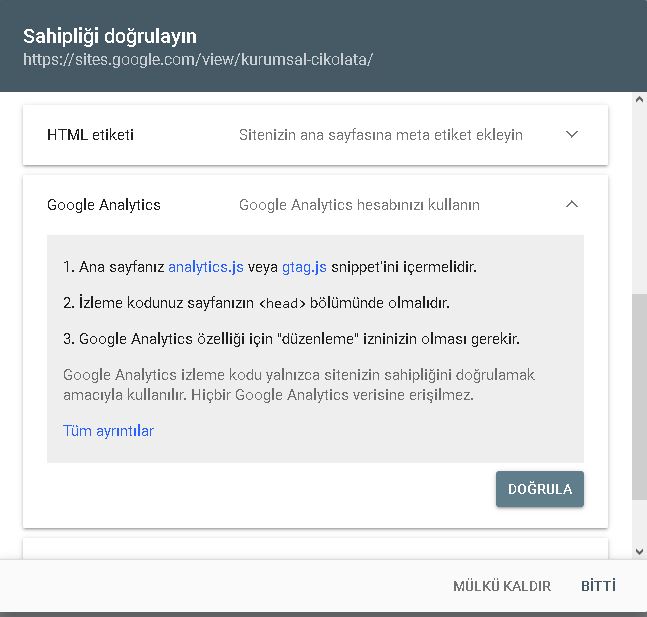Click the vertical scrollbar thumb
This screenshot has height=617, width=647.
pyautogui.click(x=639, y=395)
